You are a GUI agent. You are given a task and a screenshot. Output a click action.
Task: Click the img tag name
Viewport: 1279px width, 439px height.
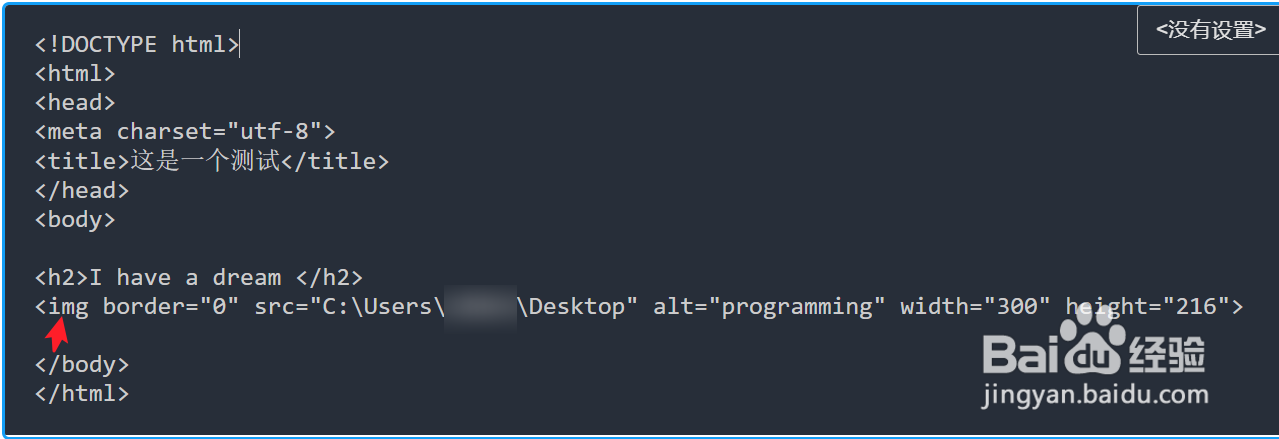[68, 306]
